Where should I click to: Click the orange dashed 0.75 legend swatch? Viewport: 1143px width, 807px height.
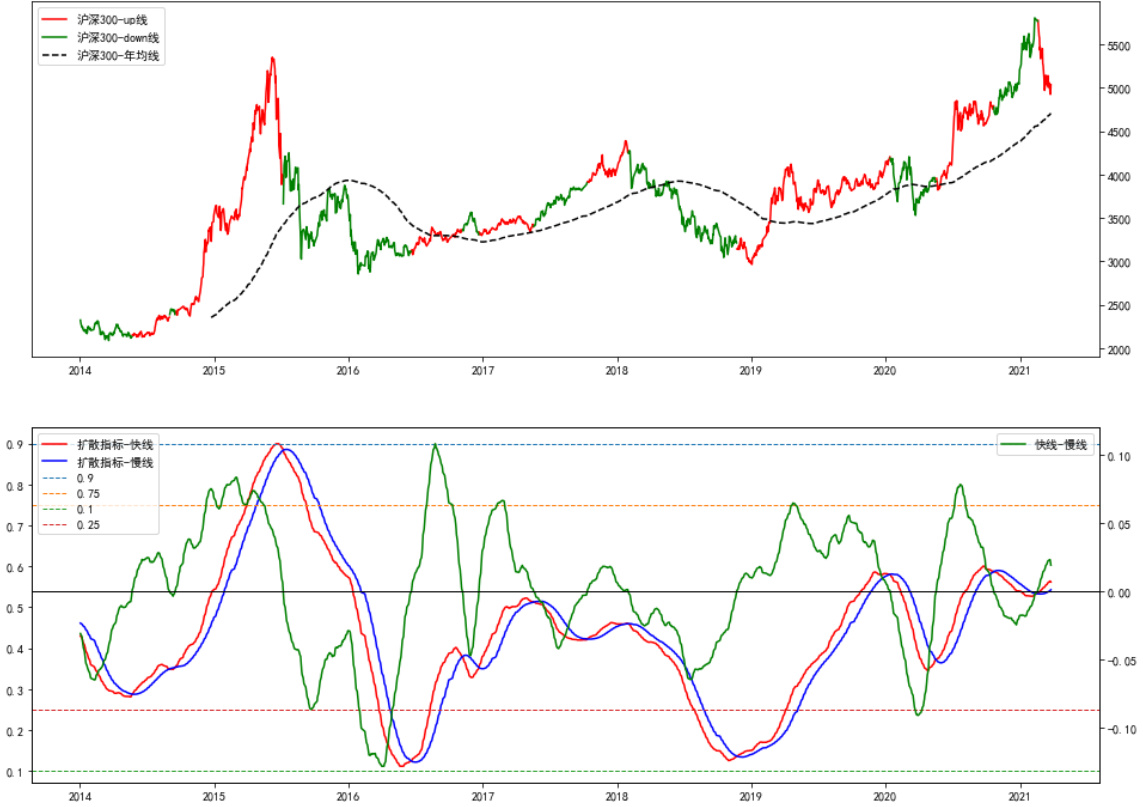[55, 494]
